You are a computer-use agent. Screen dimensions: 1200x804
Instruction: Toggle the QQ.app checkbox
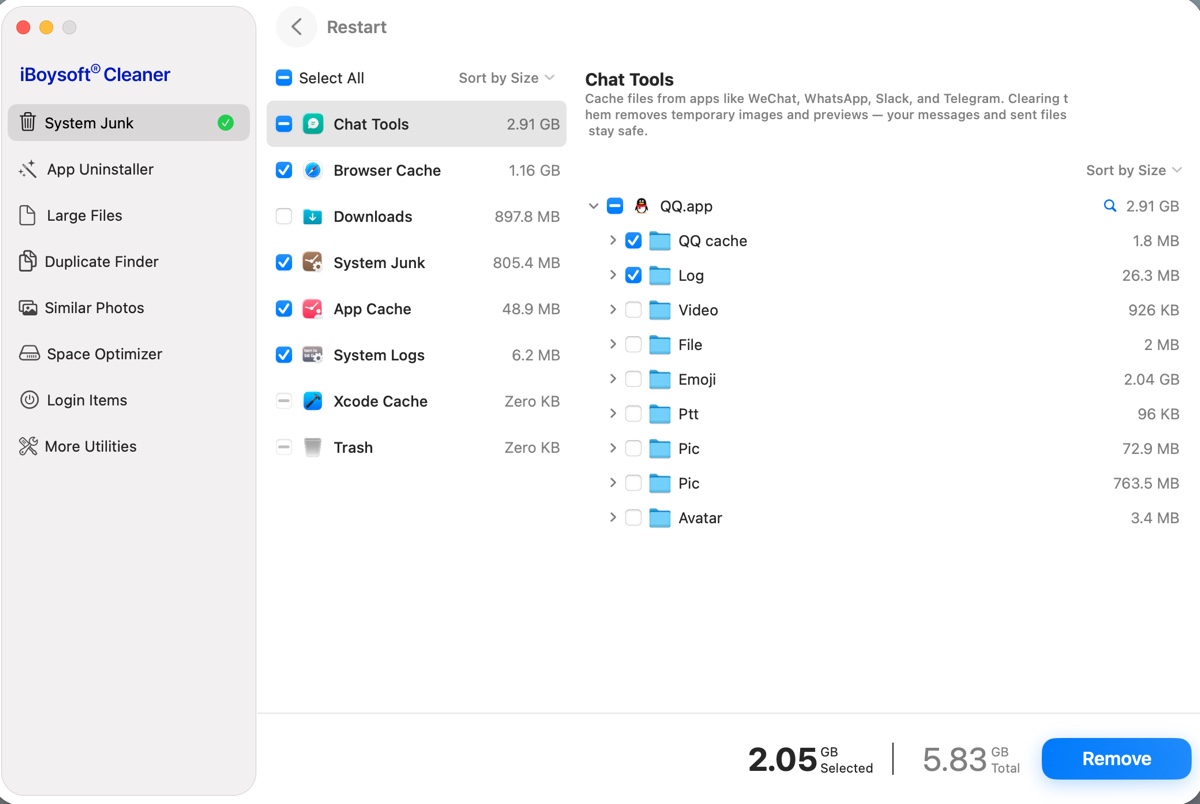[615, 206]
